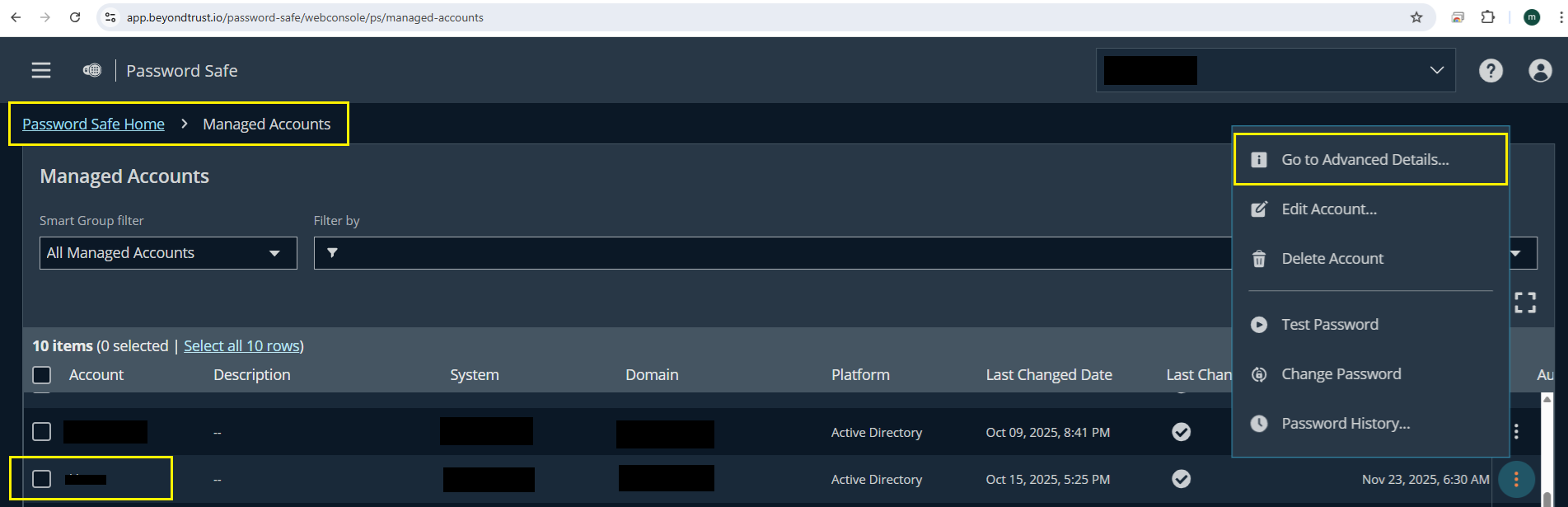Open the user profile icon

[x=1539, y=71]
